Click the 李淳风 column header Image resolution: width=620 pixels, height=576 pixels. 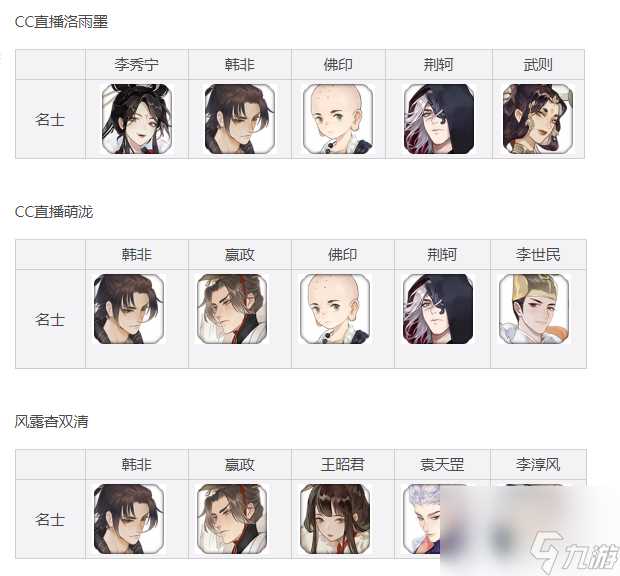pos(538,464)
